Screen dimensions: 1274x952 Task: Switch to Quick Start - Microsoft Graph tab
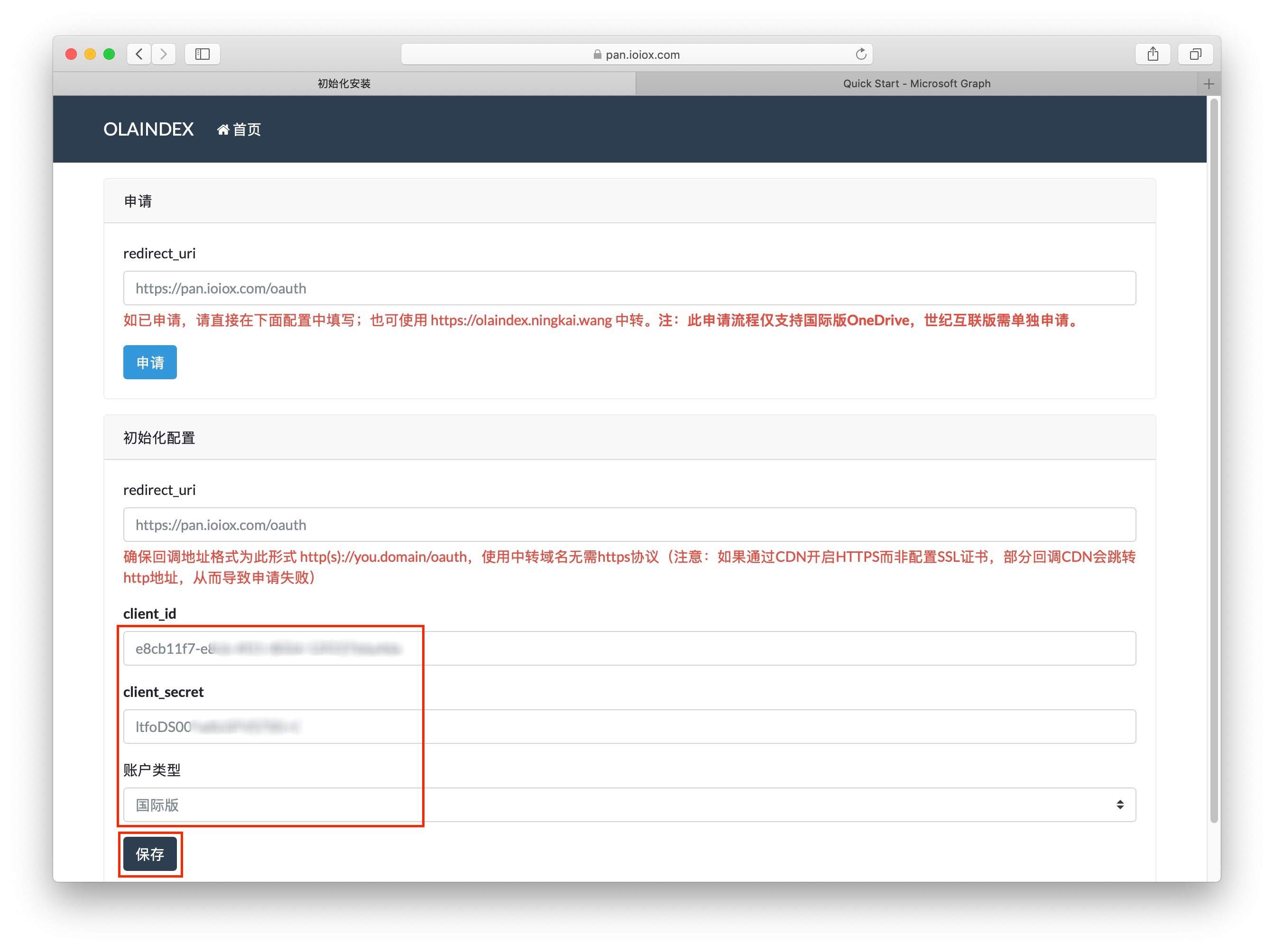point(916,84)
